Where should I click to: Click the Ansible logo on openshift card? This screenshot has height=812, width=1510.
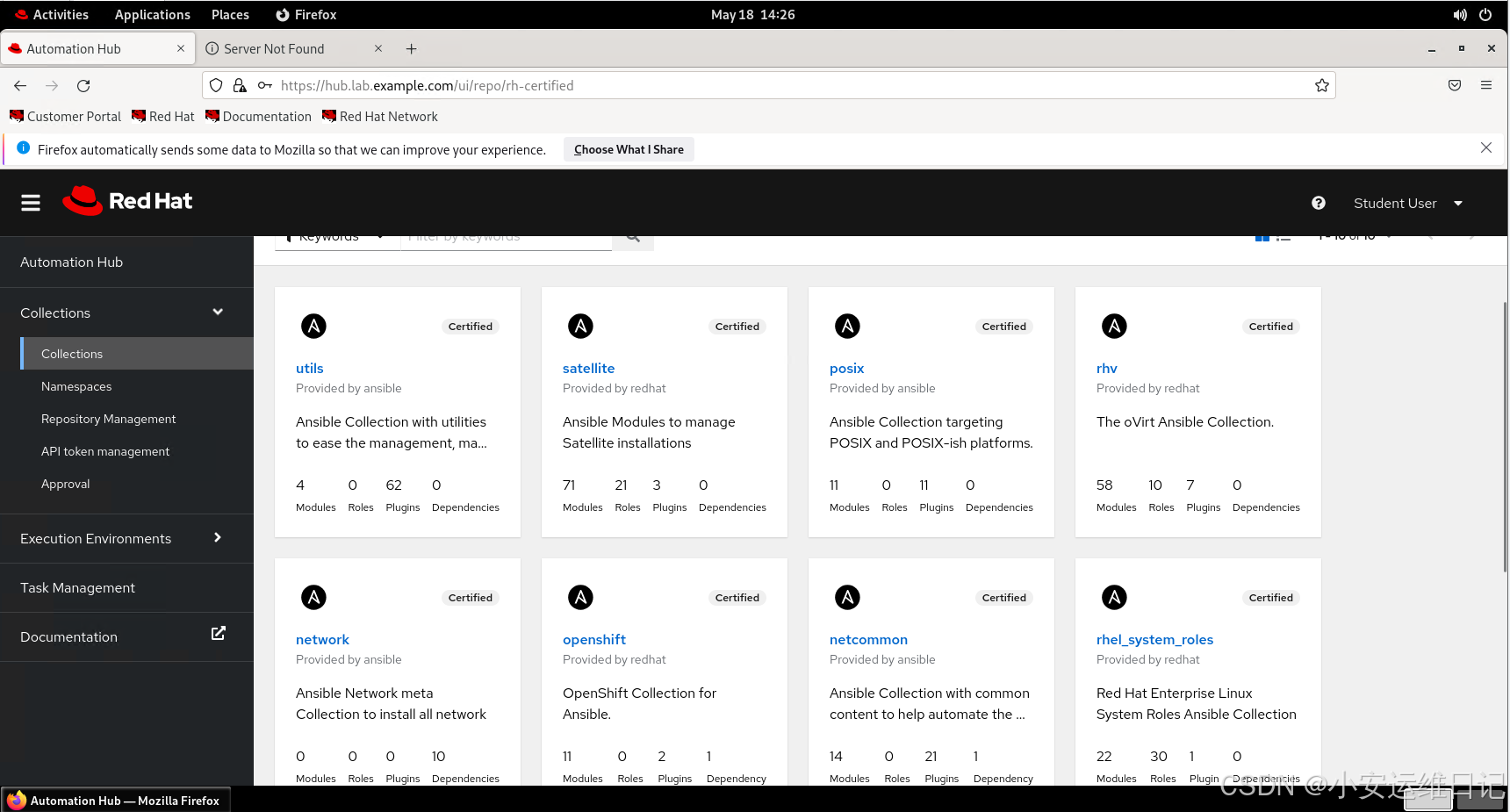point(580,597)
